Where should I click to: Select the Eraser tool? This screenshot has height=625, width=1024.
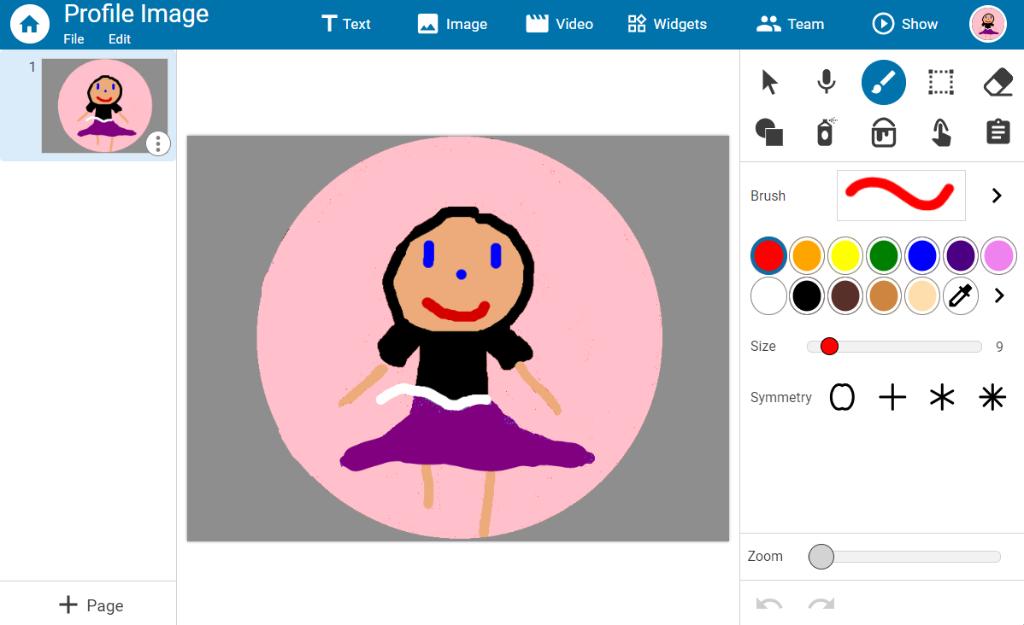coord(999,82)
